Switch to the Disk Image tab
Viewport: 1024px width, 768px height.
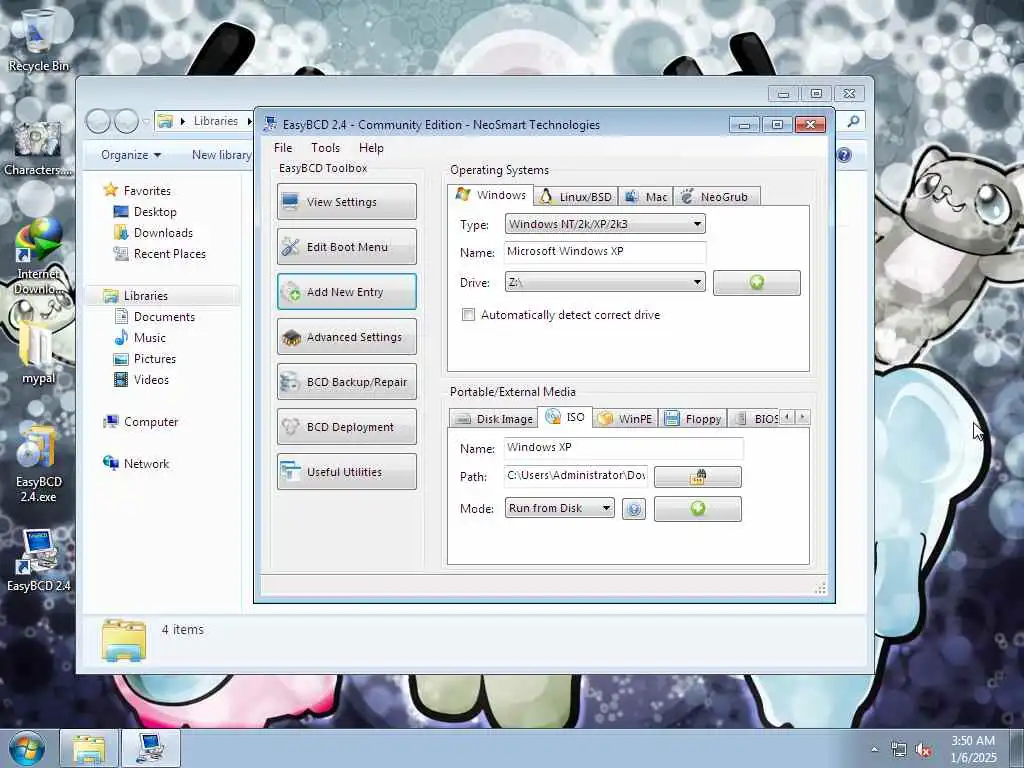click(x=494, y=419)
